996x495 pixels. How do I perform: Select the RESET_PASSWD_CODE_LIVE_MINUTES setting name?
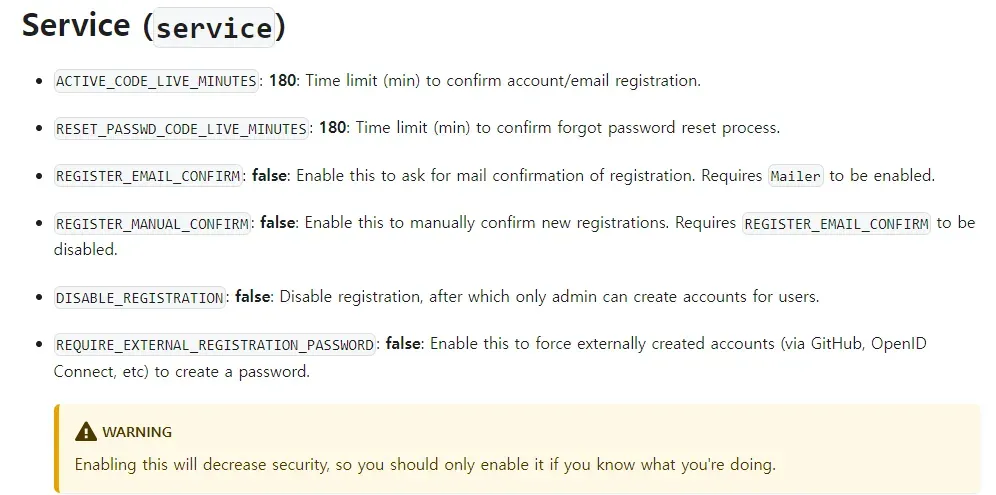click(182, 129)
